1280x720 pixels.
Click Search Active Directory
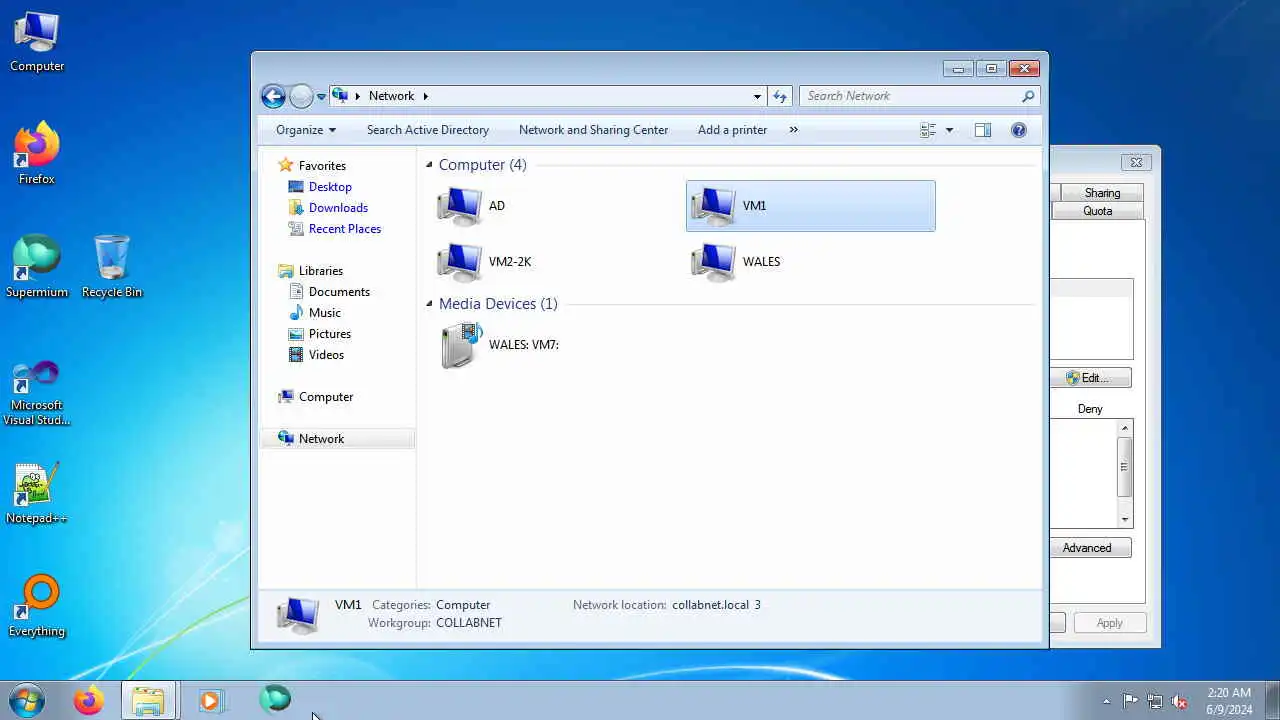click(428, 130)
